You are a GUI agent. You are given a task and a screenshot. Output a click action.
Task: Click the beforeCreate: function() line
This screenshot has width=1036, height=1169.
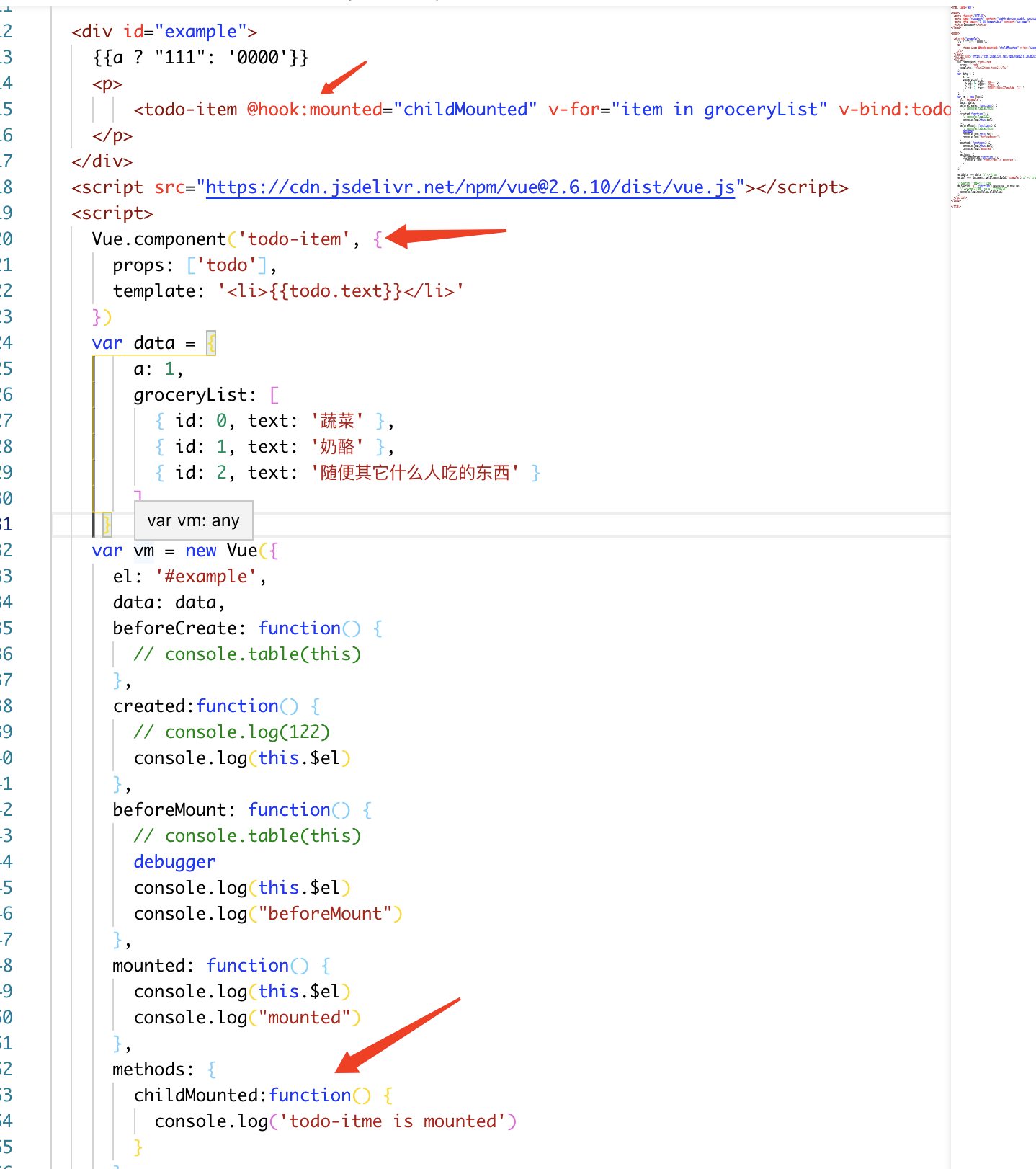click(x=248, y=628)
